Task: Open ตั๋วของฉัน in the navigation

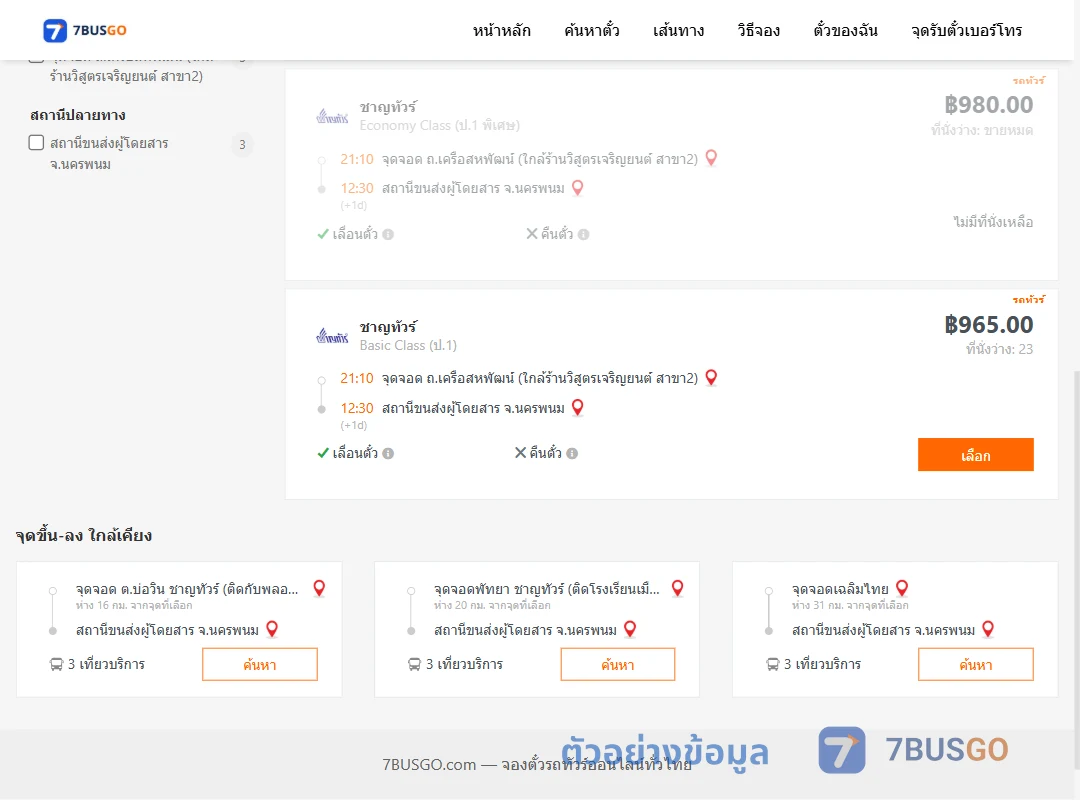Action: tap(845, 30)
